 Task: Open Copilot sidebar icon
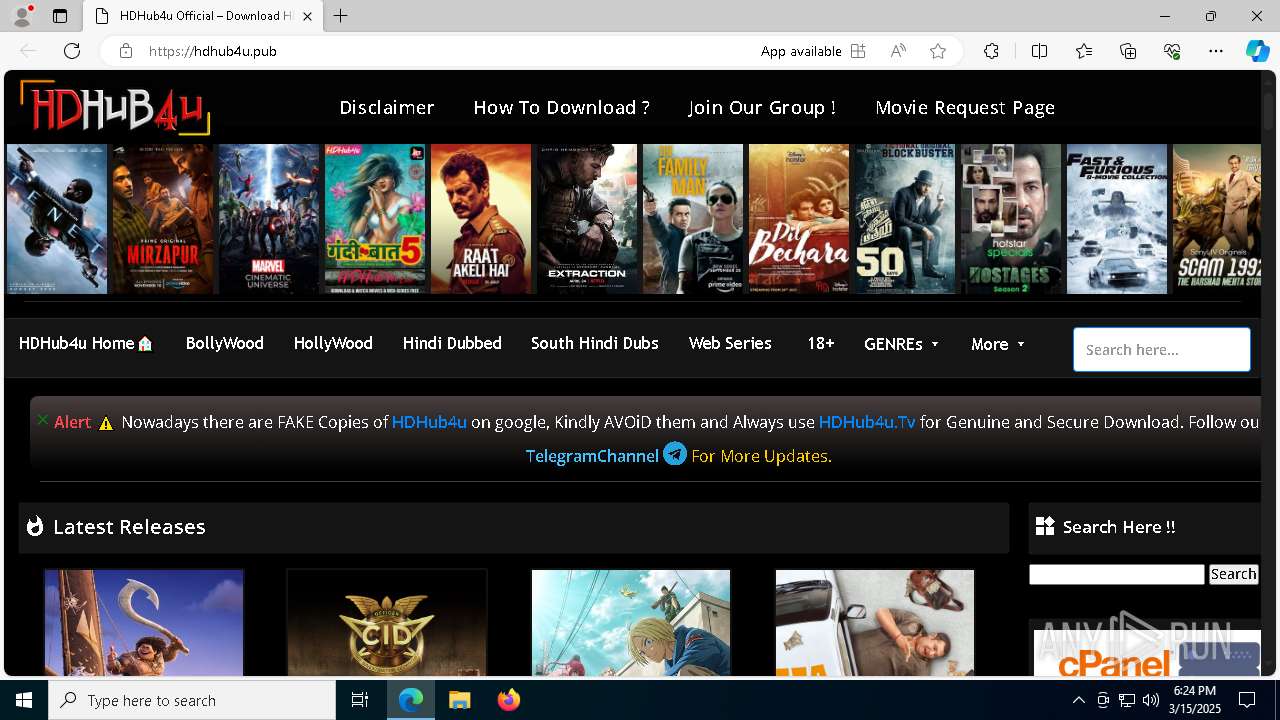(1257, 51)
